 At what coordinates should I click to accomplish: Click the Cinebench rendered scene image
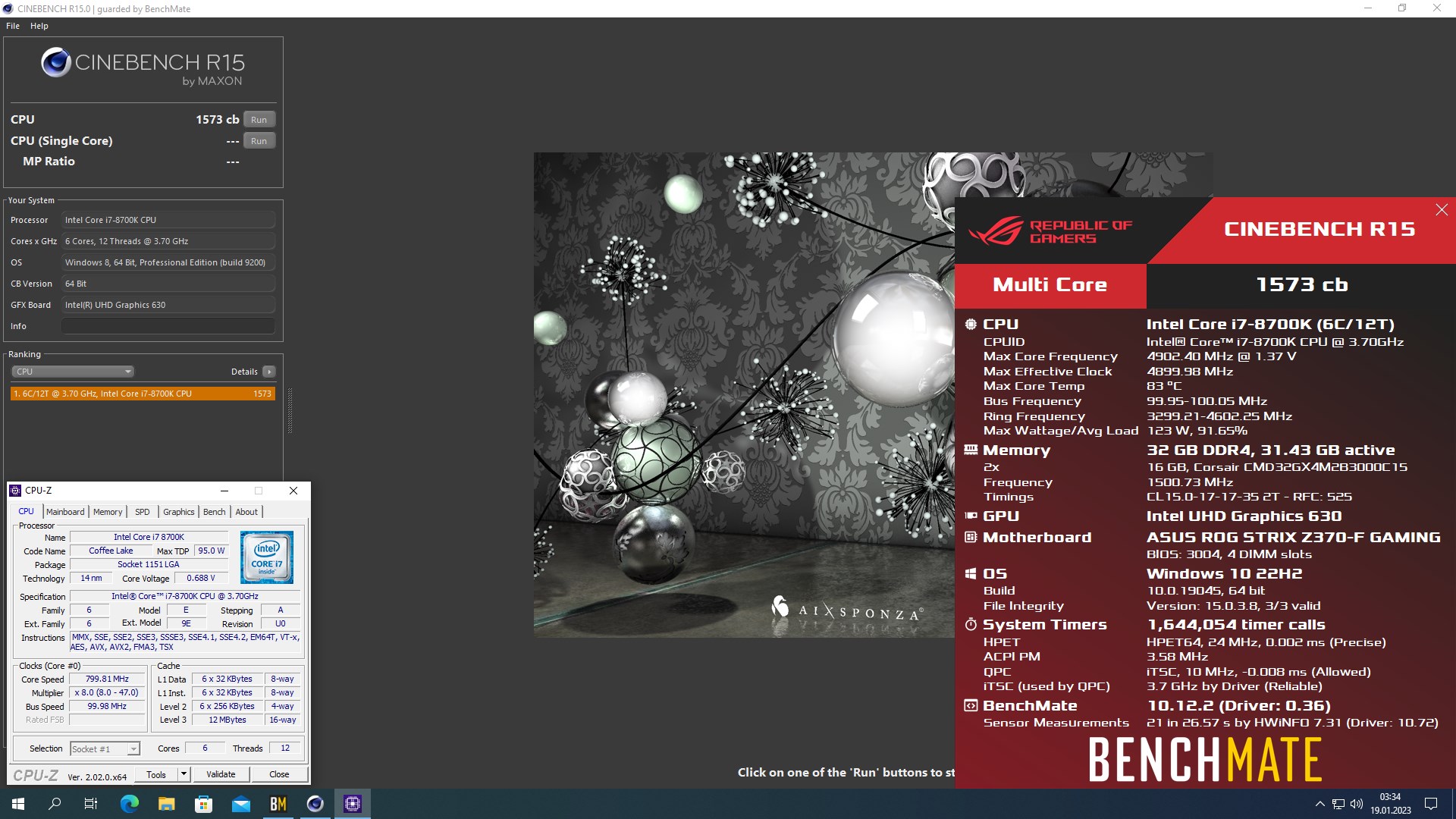744,394
